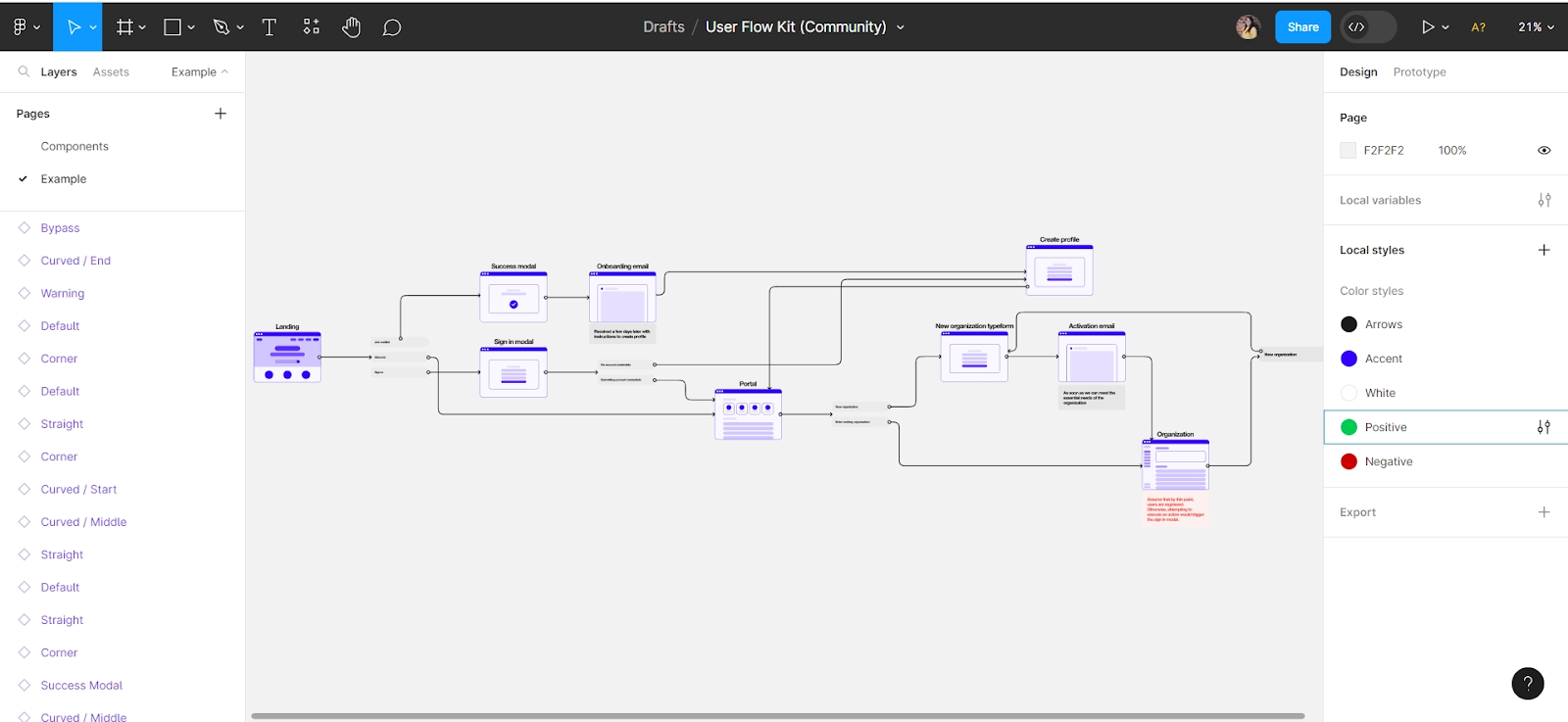Switch to the Prototype tab
This screenshot has width=1568, height=722.
click(x=1419, y=72)
